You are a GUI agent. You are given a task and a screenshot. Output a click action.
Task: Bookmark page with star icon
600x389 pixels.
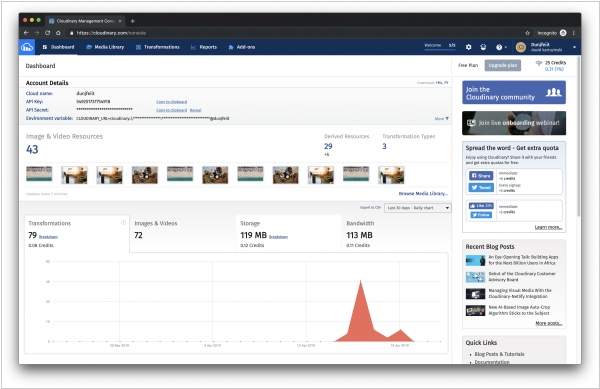[x=527, y=33]
